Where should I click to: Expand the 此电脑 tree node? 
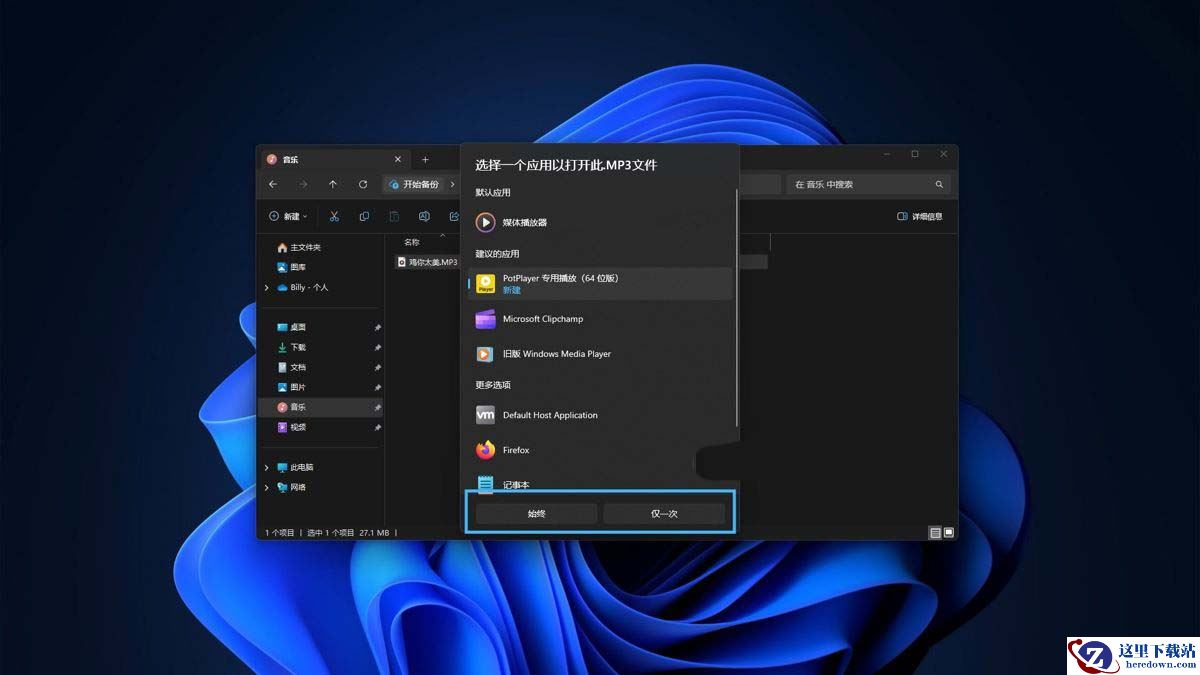(267, 468)
